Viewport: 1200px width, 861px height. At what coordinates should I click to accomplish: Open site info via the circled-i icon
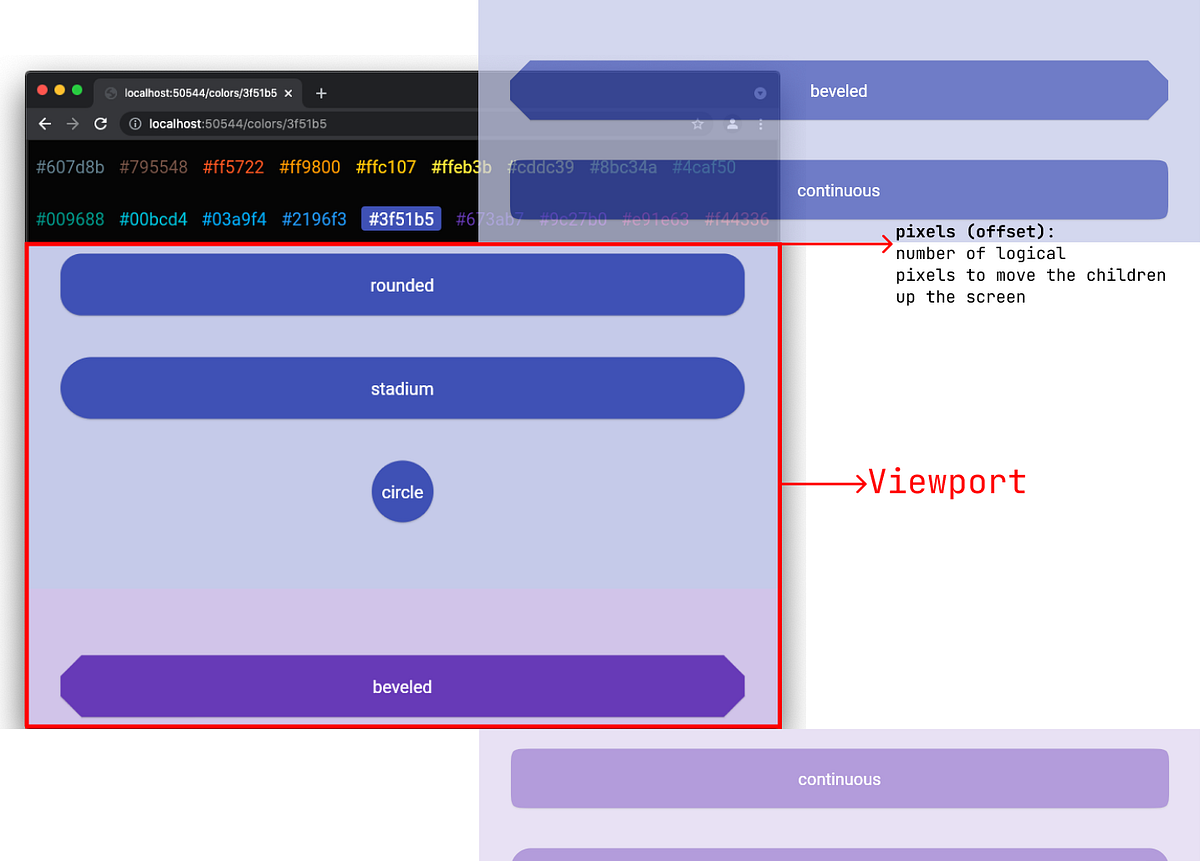[134, 124]
